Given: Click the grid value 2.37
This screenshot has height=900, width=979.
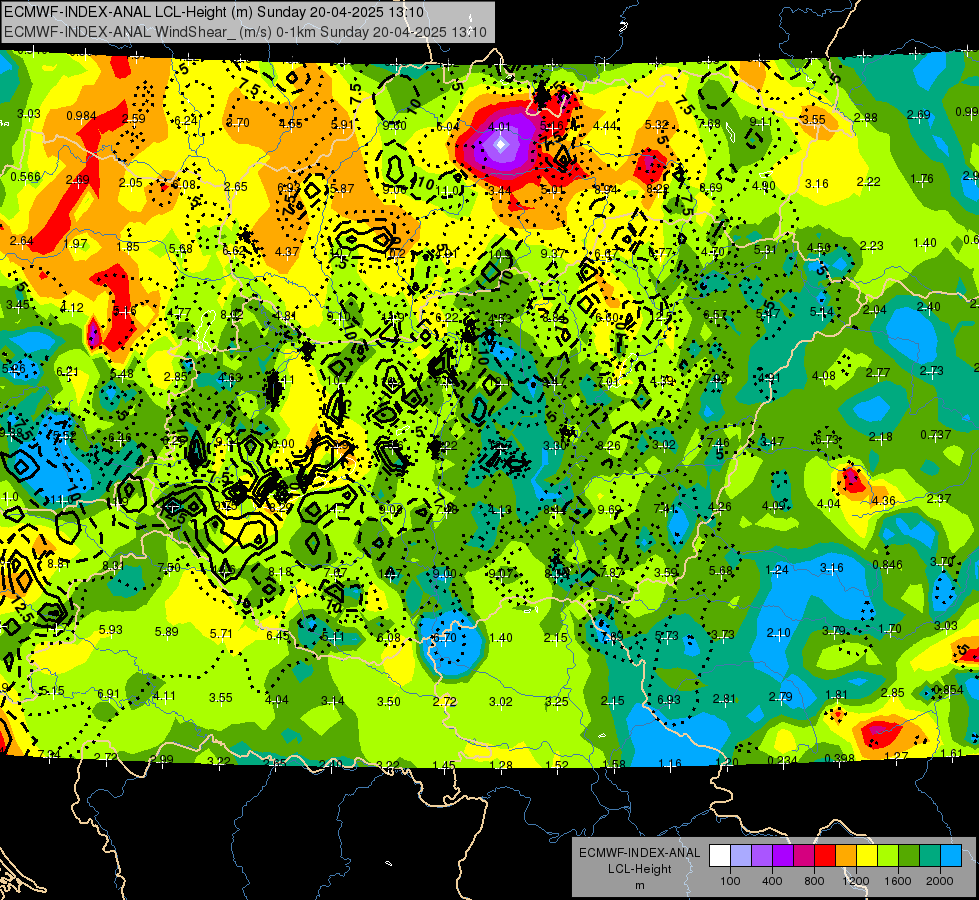Looking at the screenshot, I should coord(939,498).
